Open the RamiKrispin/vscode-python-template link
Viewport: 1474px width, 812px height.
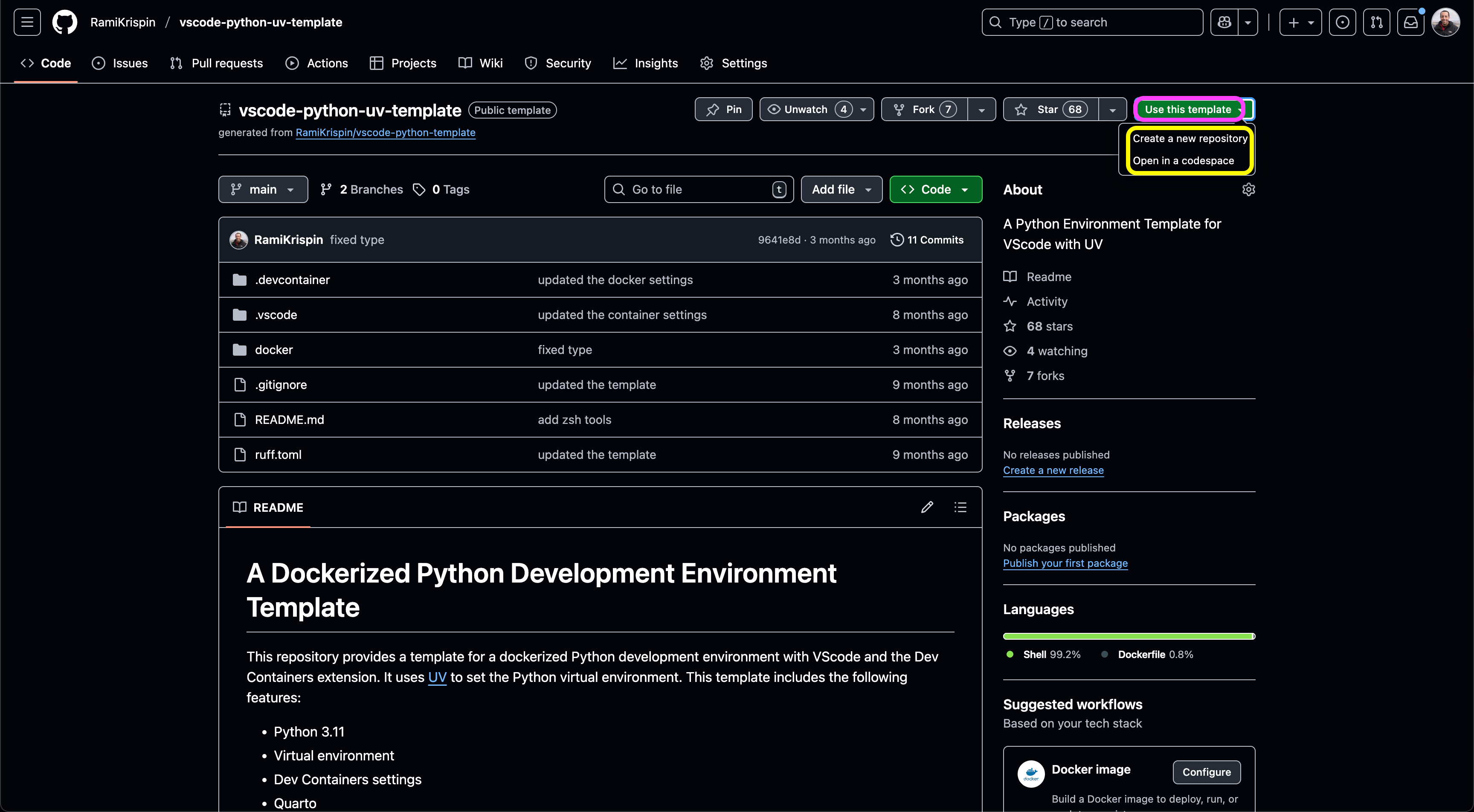point(385,132)
